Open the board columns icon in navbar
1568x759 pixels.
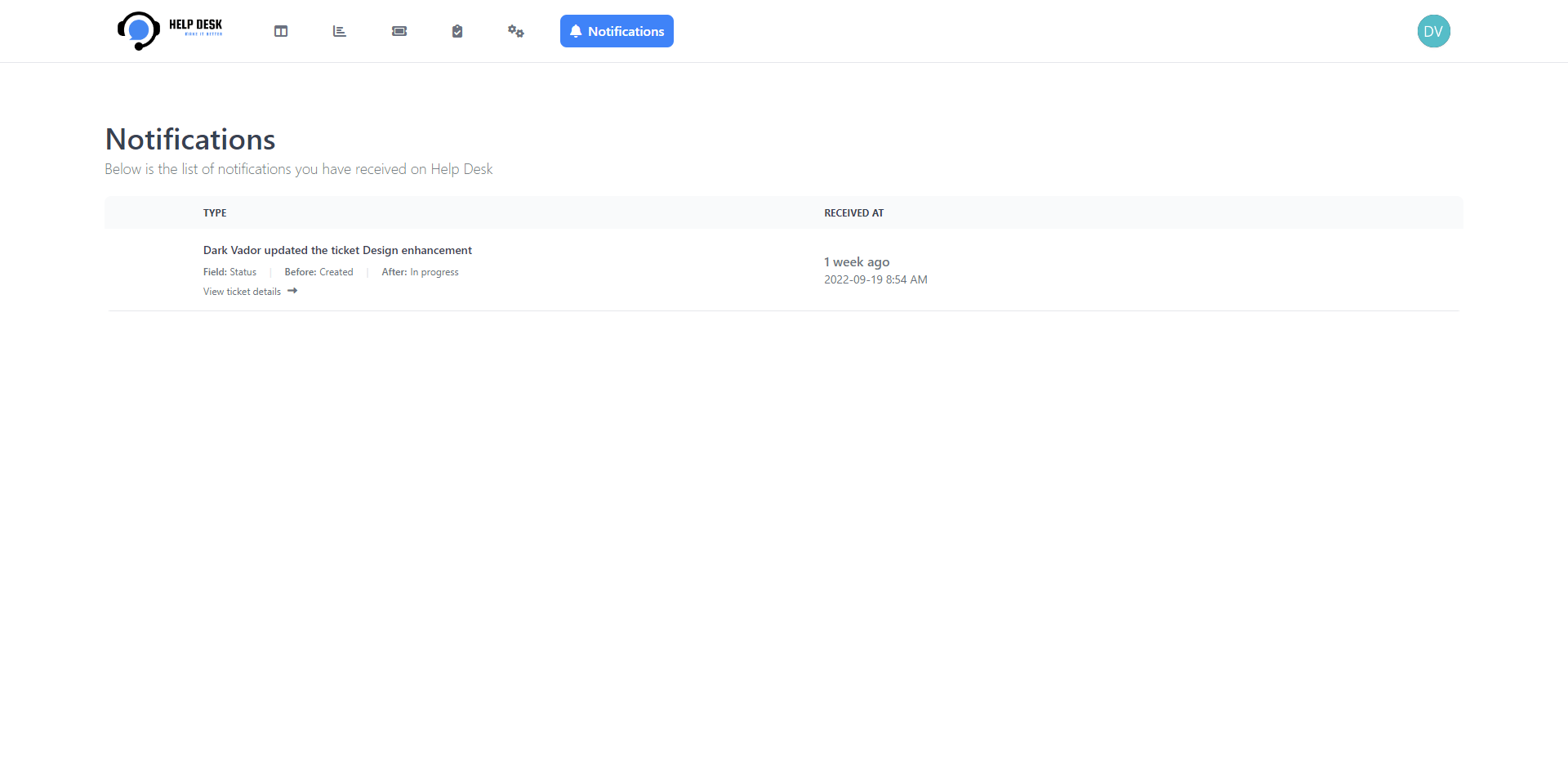[x=281, y=31]
